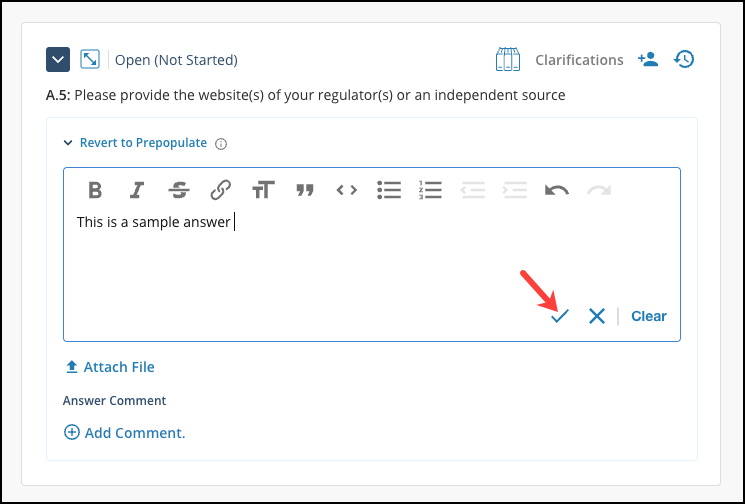Image resolution: width=745 pixels, height=504 pixels.
Task: Expand the Revert to Prepopulate chevron
Action: click(x=68, y=143)
